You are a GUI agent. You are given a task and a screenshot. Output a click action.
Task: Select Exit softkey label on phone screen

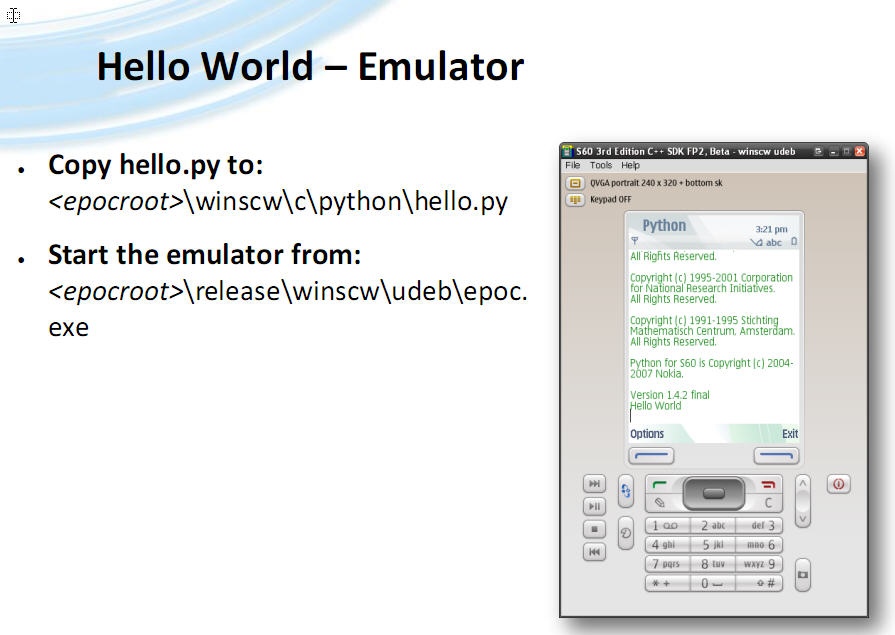click(x=790, y=433)
